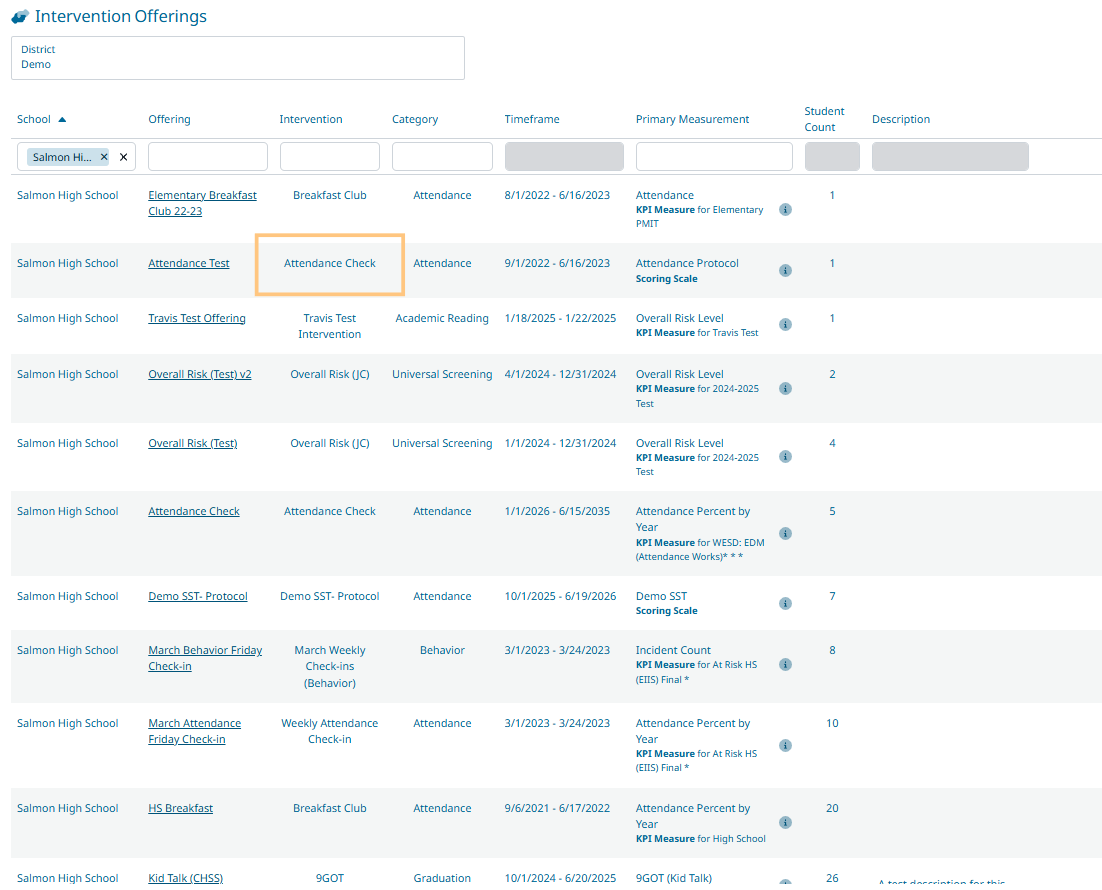The height and width of the screenshot is (890, 1102).
Task: Click the Intervention filter input box
Action: pyautogui.click(x=330, y=157)
